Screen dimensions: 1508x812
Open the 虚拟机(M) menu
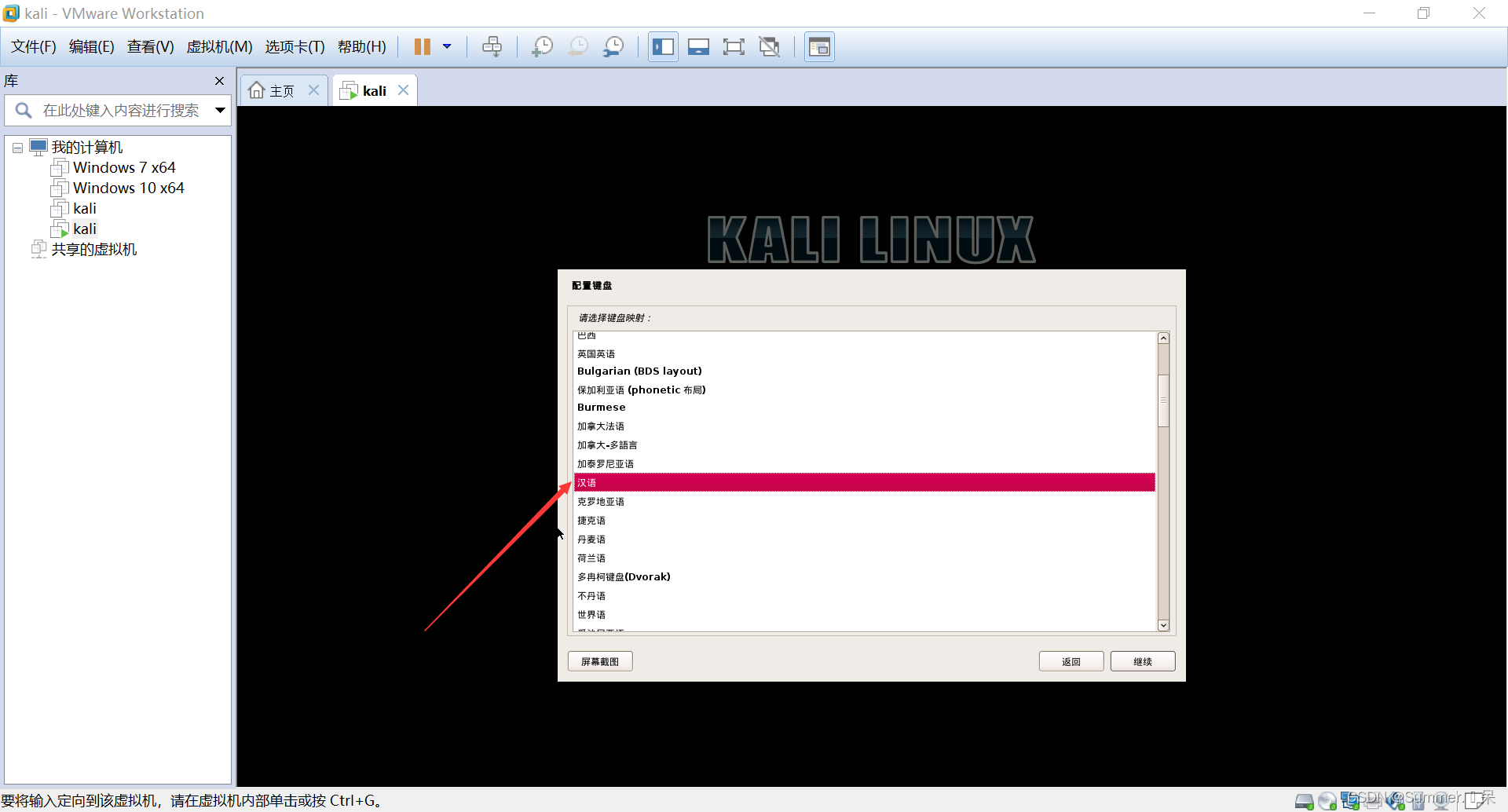coord(219,47)
